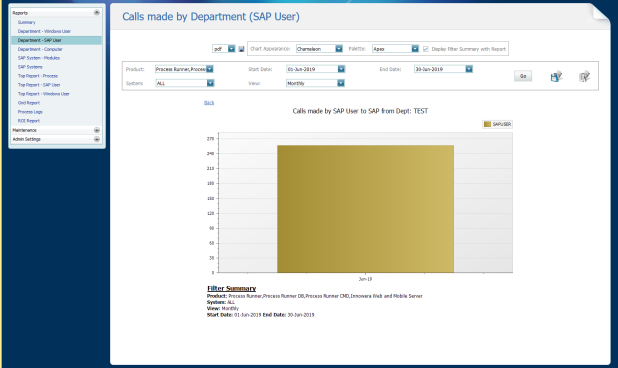Screen dimensions: 618x368
Task: Open the System ALL dropdown
Action: [x=210, y=83]
